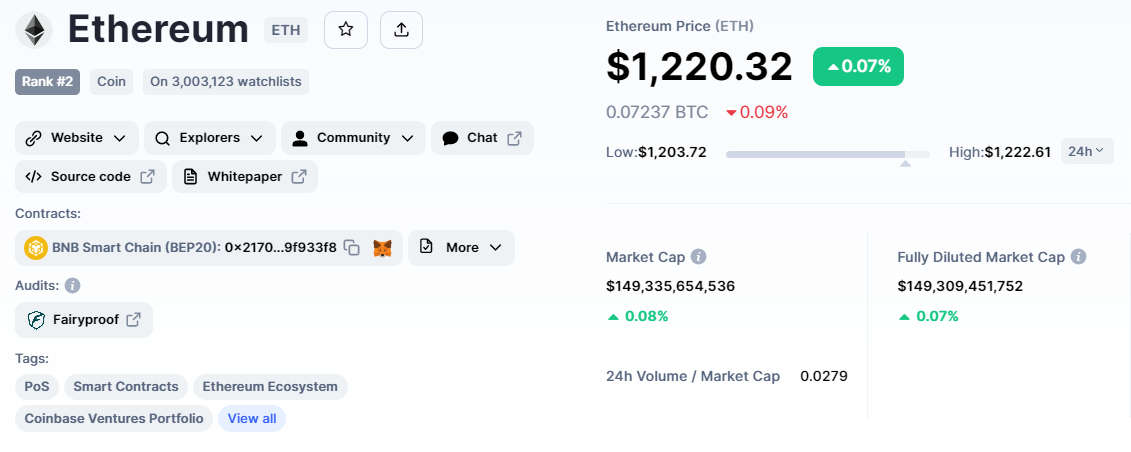
Task: Add token to MetaMask via fox icon
Action: 382,248
